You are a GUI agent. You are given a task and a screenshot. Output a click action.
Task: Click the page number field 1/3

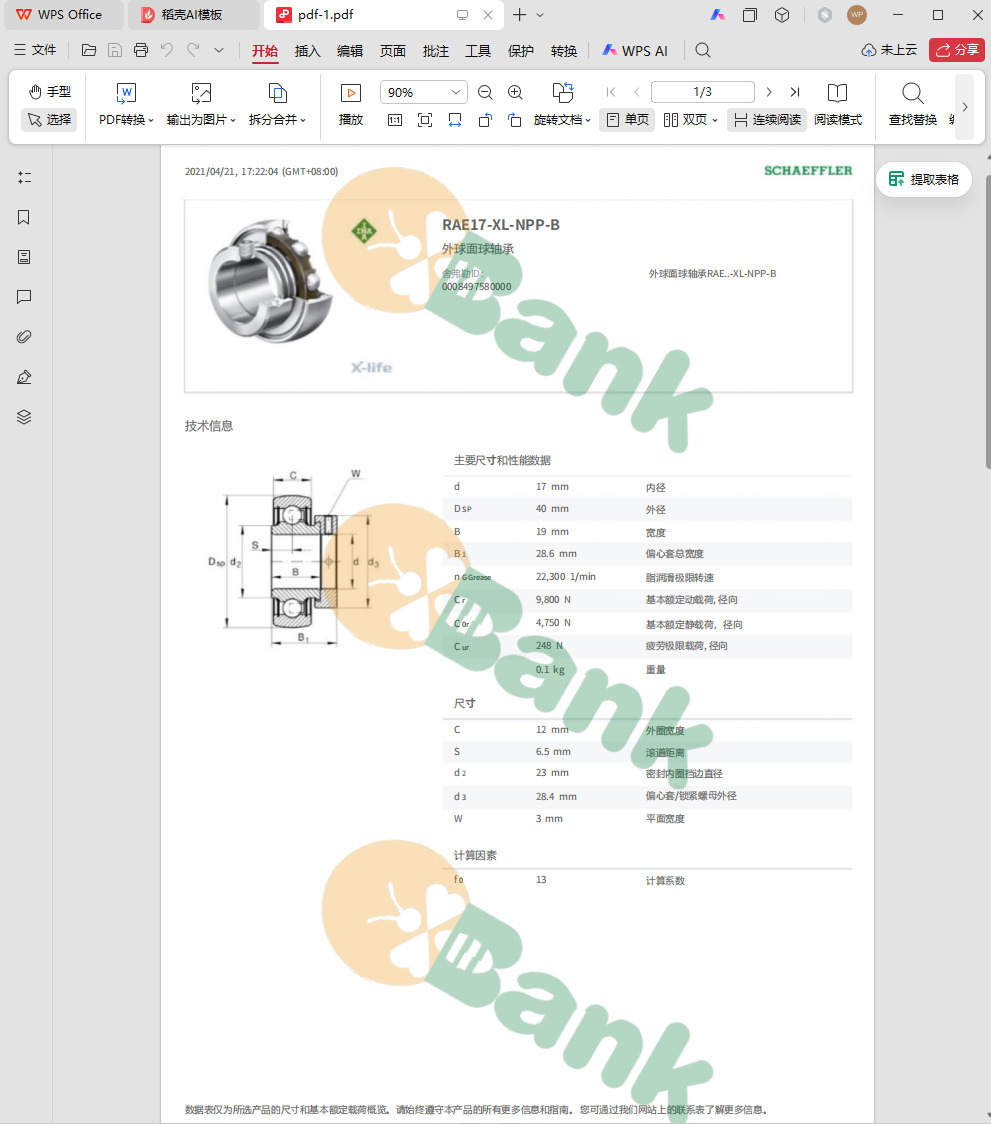703,92
